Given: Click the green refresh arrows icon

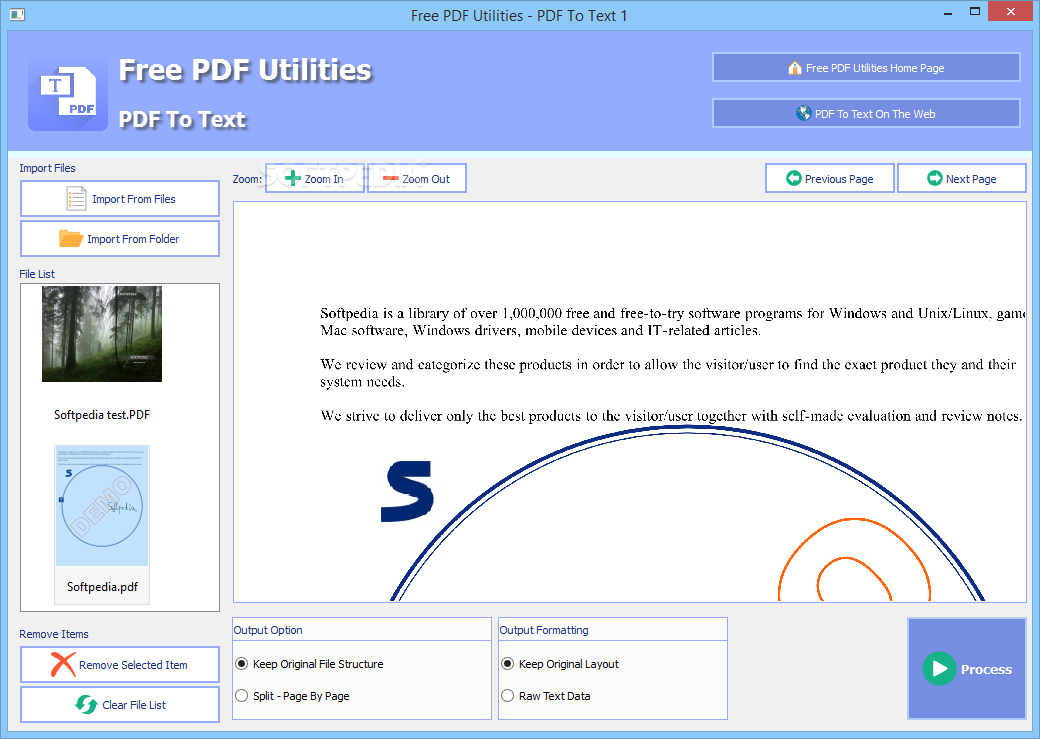Looking at the screenshot, I should point(86,705).
